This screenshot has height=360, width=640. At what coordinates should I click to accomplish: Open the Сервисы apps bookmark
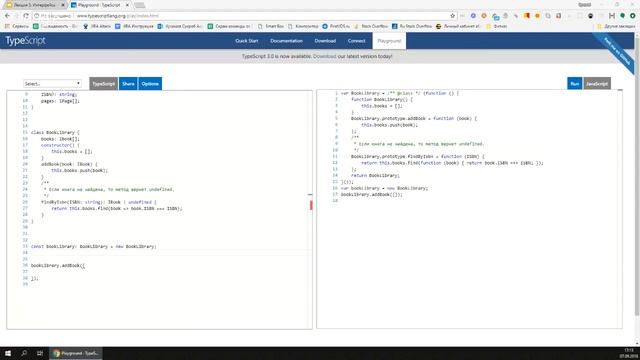click(17, 26)
